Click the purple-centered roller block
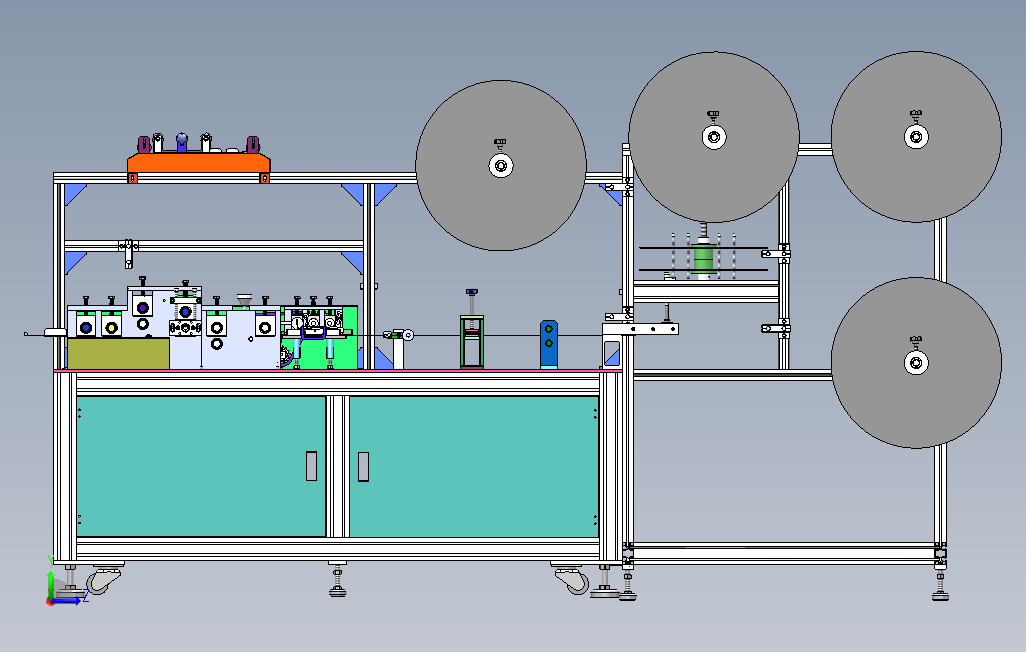 (x=143, y=306)
